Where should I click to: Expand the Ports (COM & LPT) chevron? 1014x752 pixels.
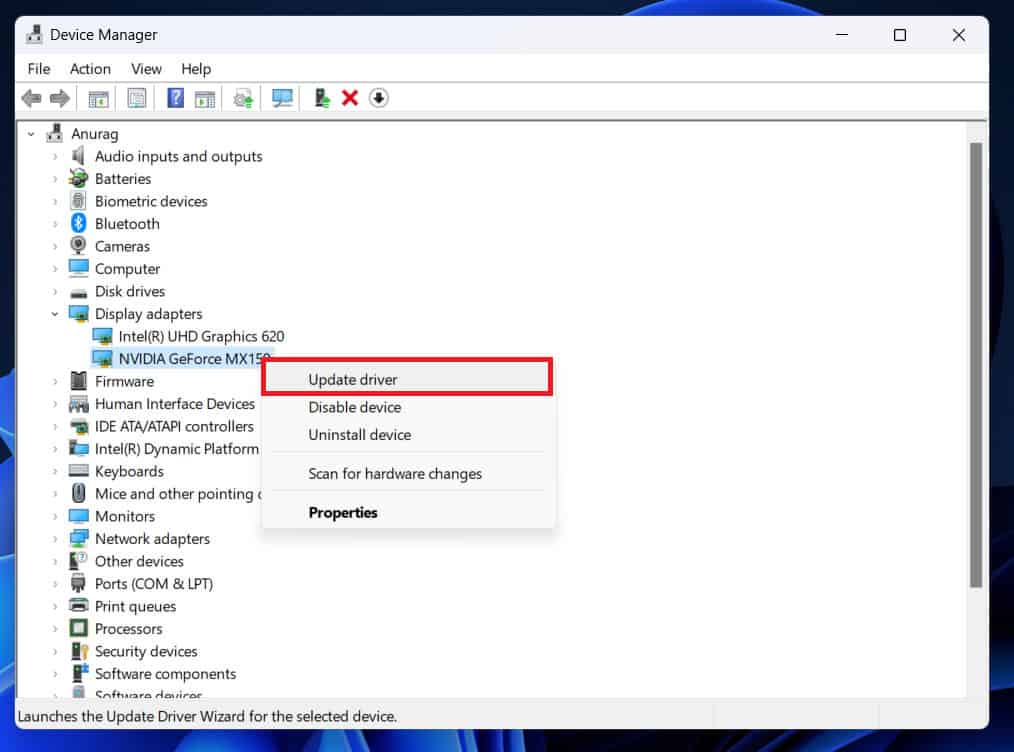click(x=55, y=584)
